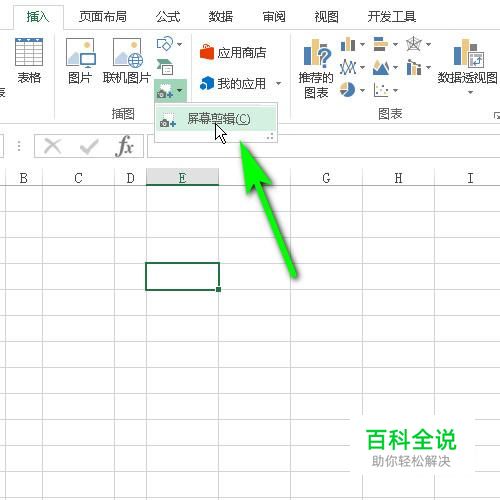Switch to 视图 tab
Screen dimensions: 500x500
click(x=326, y=17)
